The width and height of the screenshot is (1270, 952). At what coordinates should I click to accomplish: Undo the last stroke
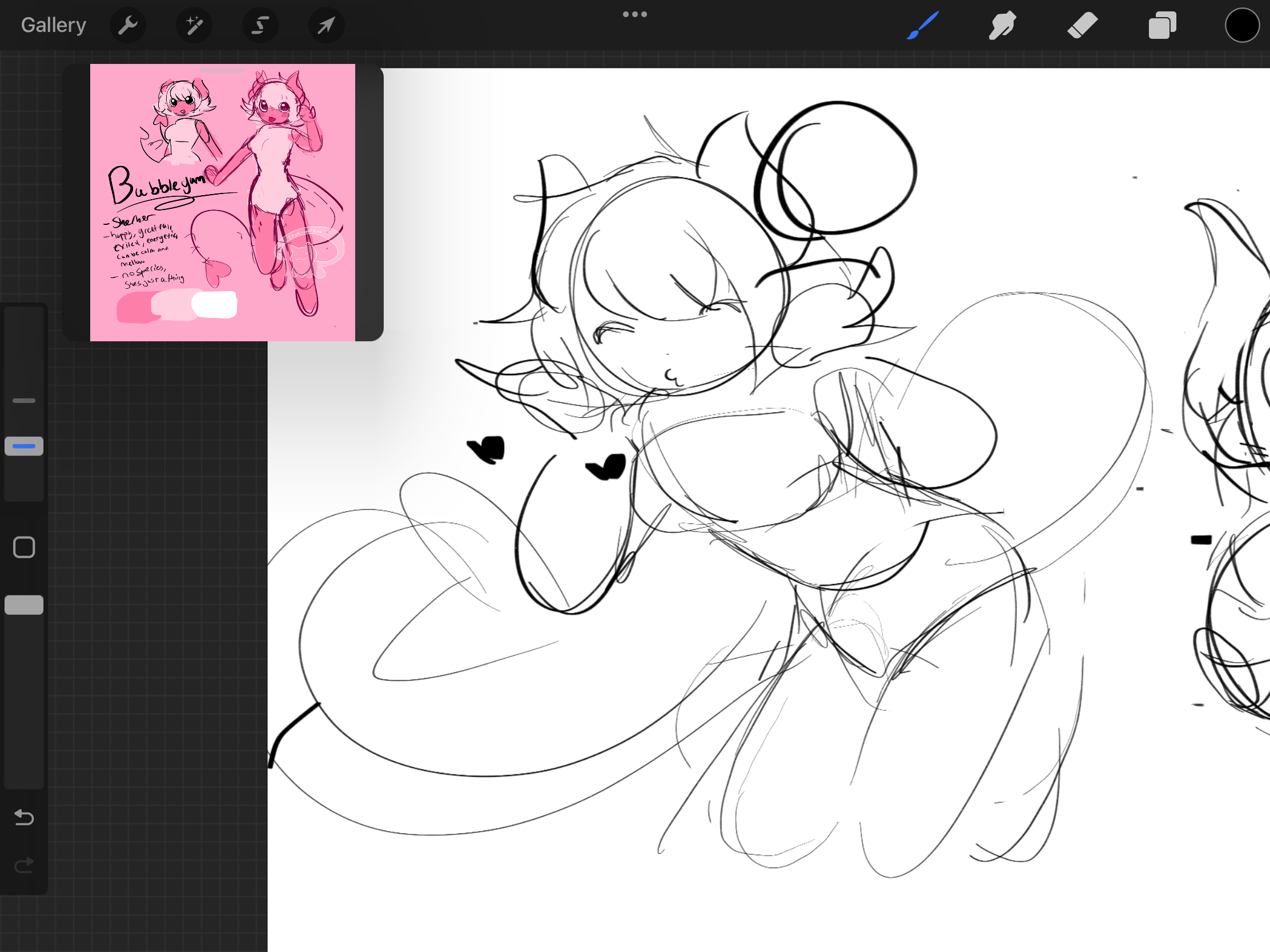pos(24,817)
